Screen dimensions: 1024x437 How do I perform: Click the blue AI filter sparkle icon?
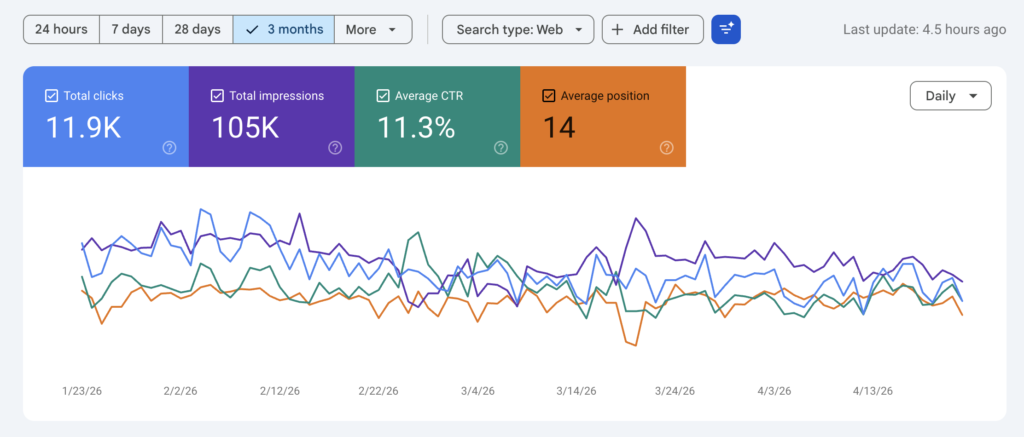click(726, 30)
